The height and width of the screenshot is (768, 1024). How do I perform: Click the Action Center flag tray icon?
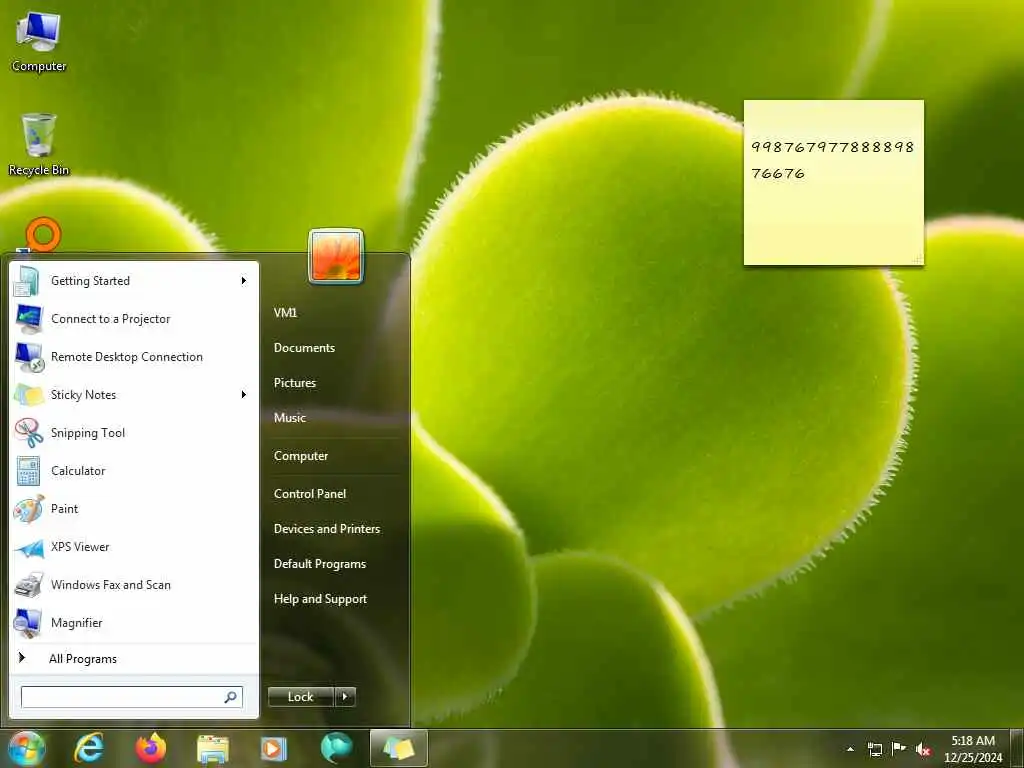click(x=899, y=748)
